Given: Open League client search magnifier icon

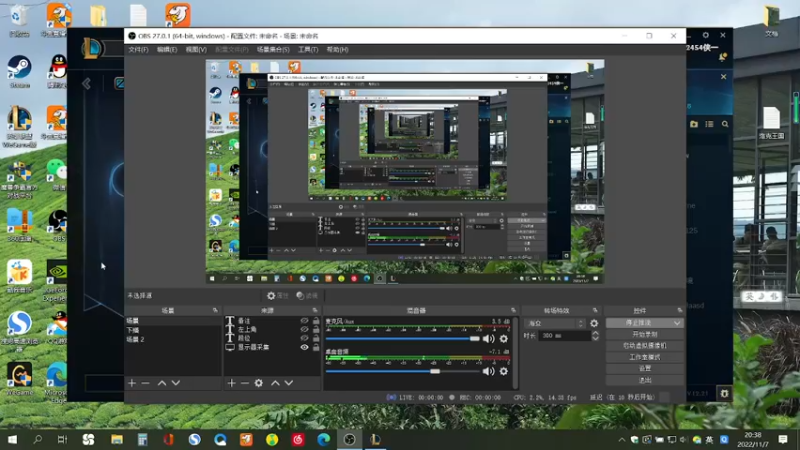Looking at the screenshot, I should pos(725,124).
